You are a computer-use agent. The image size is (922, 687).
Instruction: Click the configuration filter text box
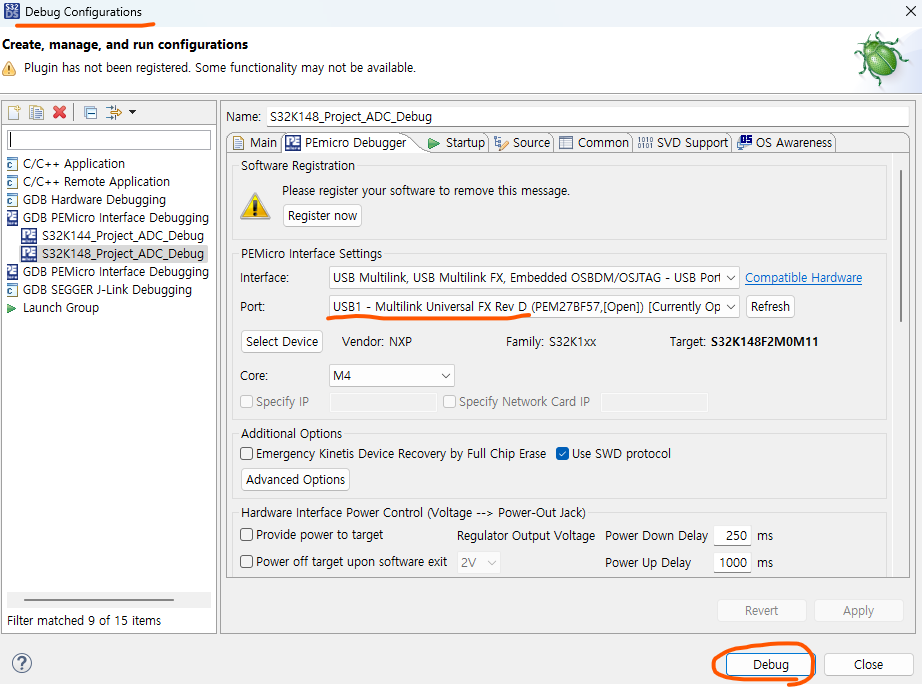tap(109, 140)
